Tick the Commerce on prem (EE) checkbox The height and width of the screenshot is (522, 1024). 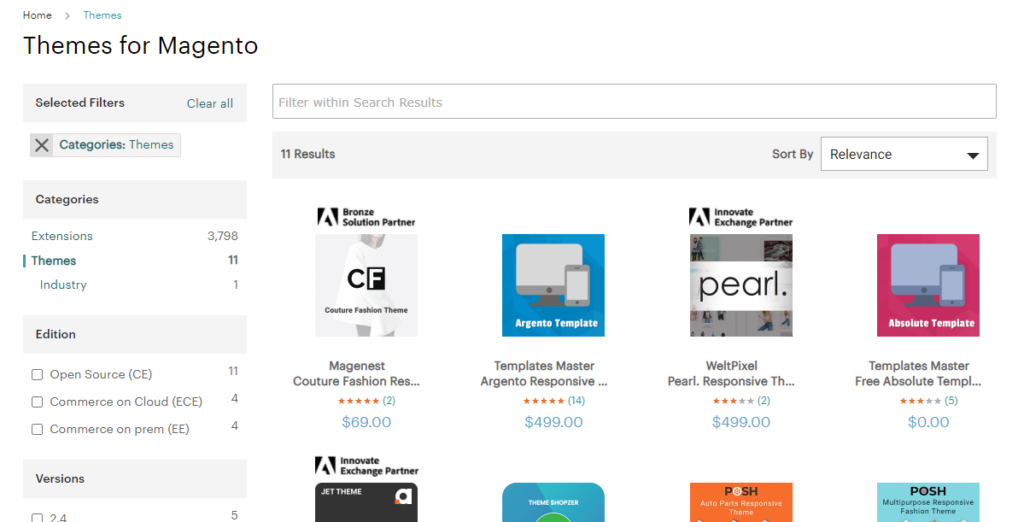point(37,429)
